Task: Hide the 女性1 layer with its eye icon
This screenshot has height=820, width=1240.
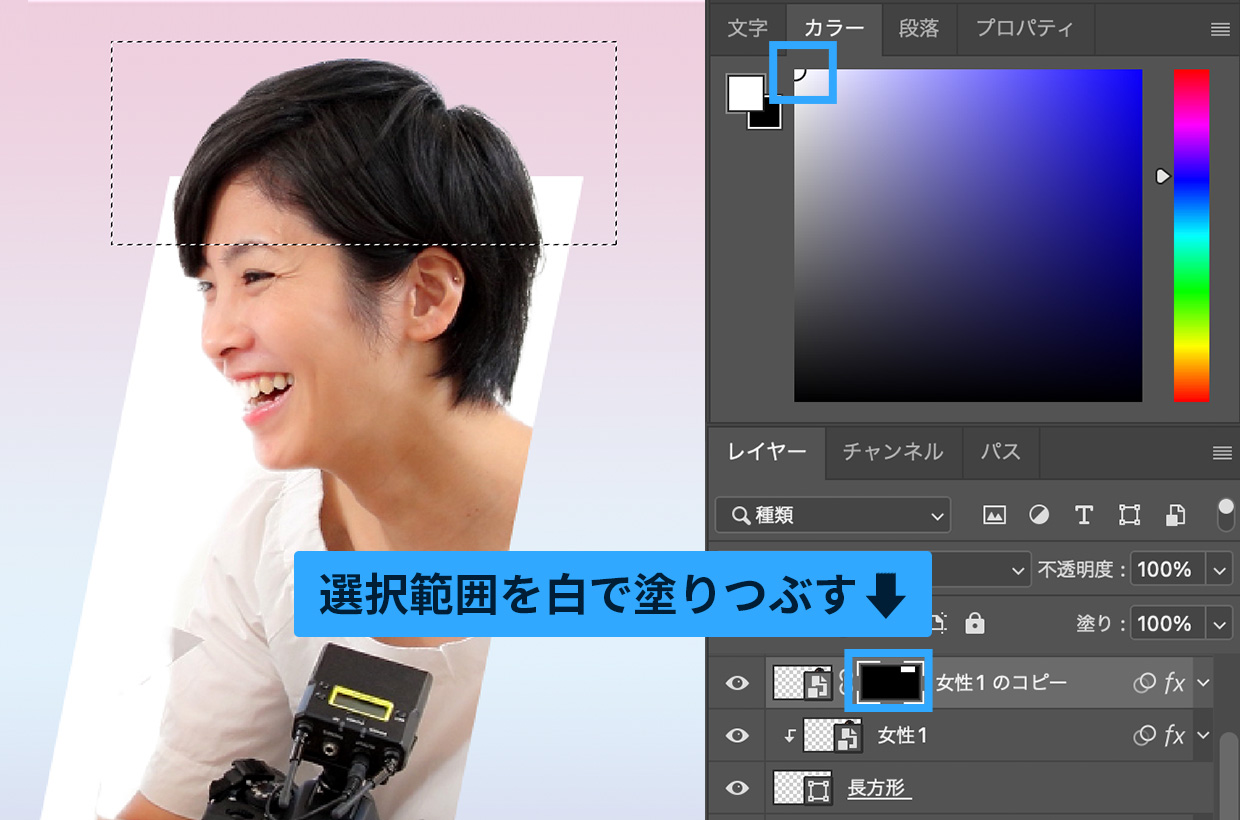Action: (x=738, y=736)
